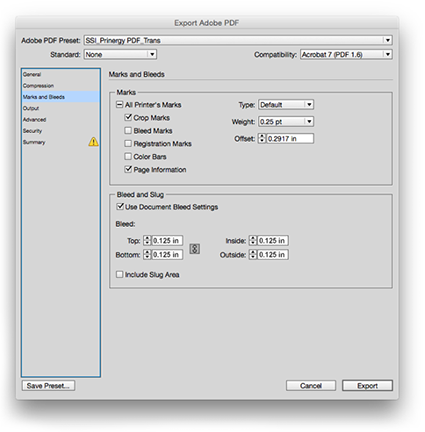Click the Outside bleed stepper arrows
425x432 pixels.
[x=253, y=255]
